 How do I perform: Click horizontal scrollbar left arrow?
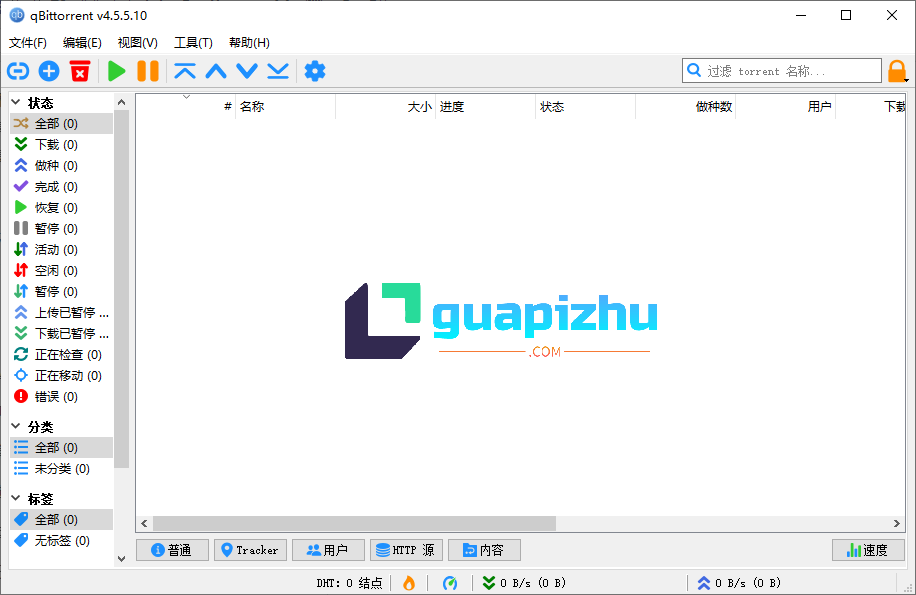[x=144, y=524]
